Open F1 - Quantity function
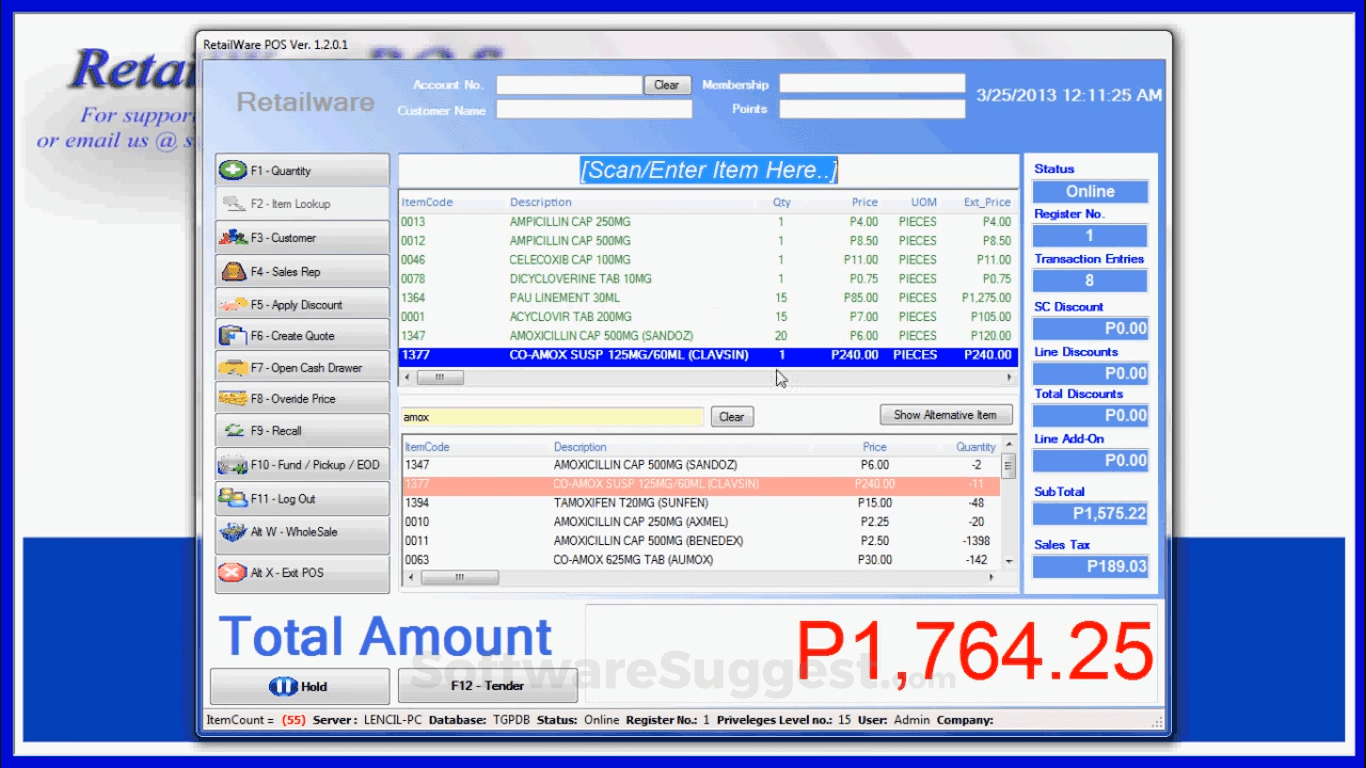This screenshot has height=768, width=1366. (302, 171)
